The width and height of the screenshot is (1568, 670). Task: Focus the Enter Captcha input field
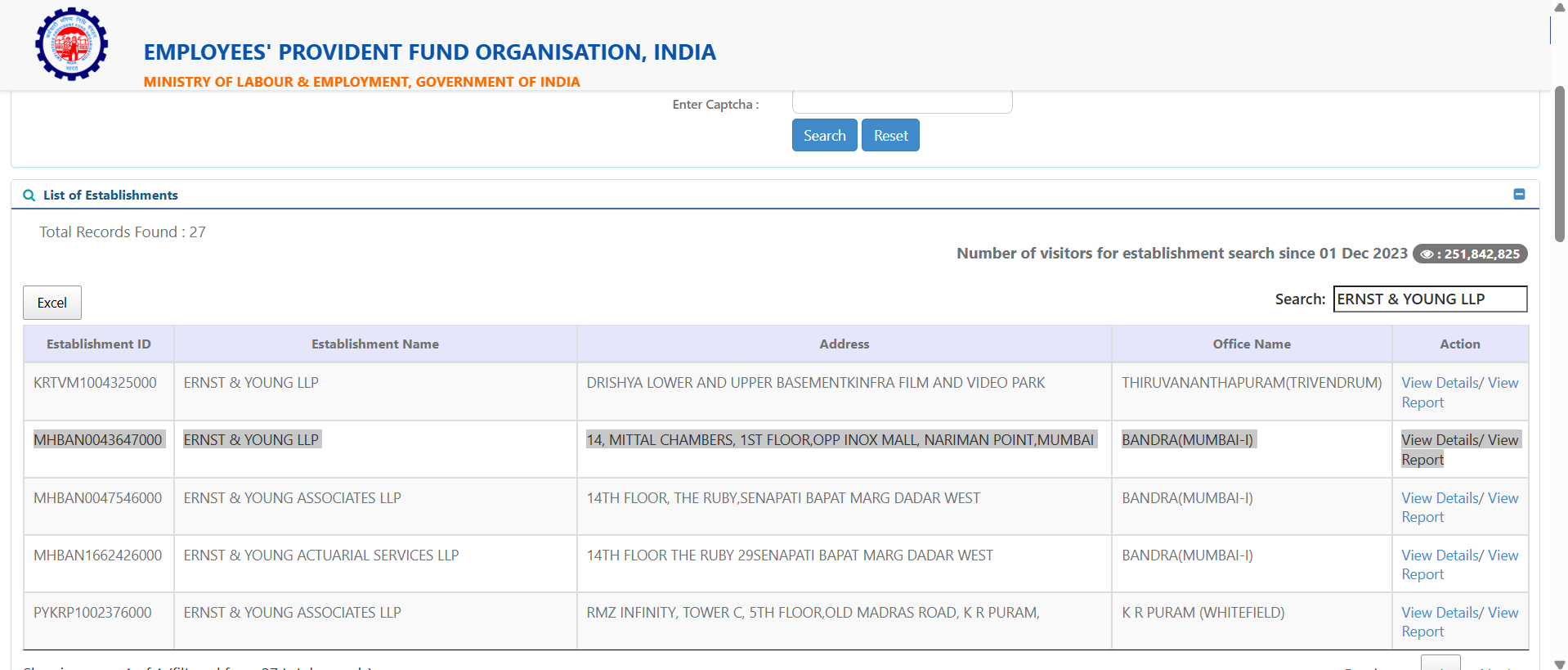[902, 103]
